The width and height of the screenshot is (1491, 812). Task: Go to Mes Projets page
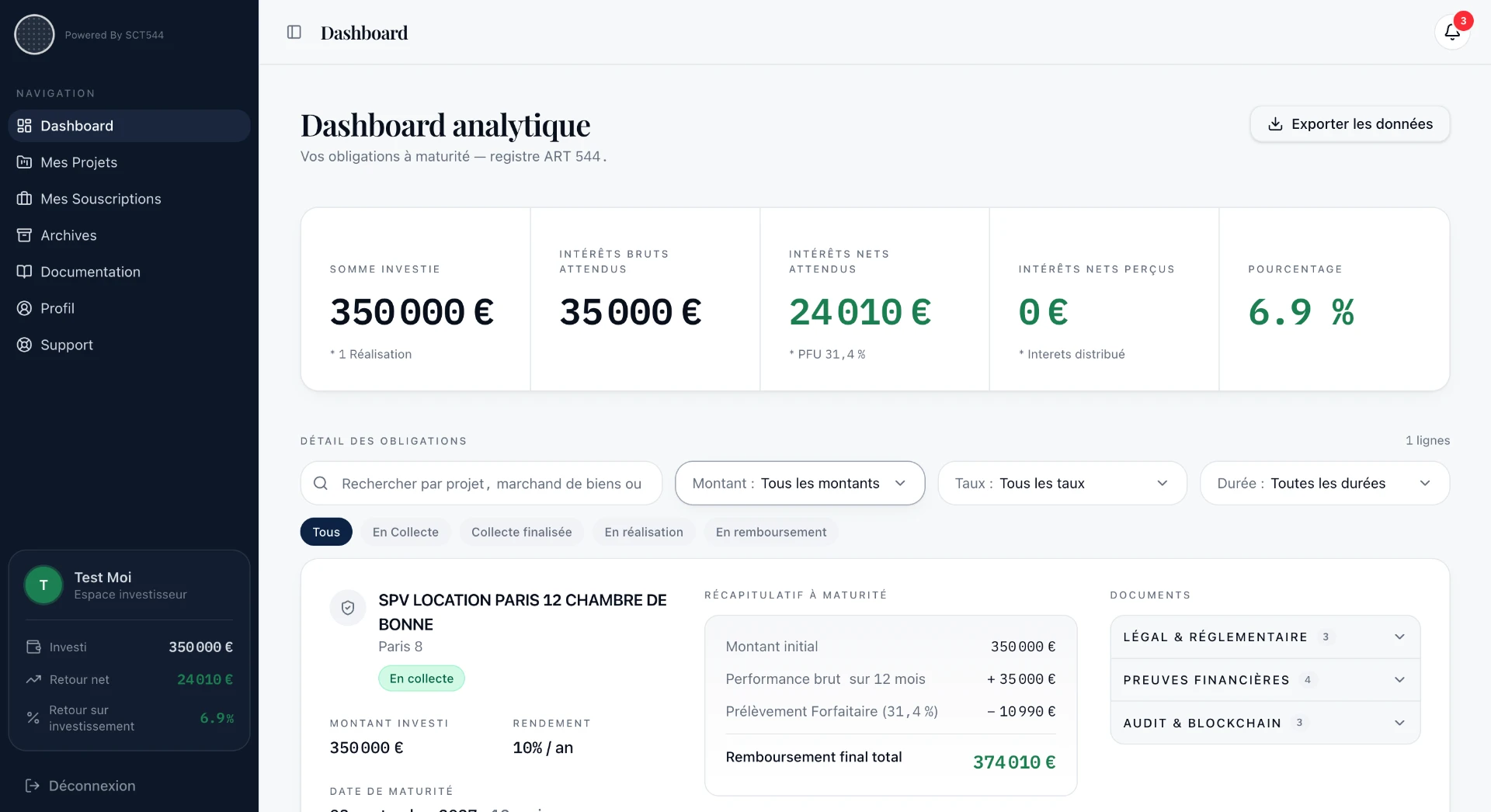[129, 162]
